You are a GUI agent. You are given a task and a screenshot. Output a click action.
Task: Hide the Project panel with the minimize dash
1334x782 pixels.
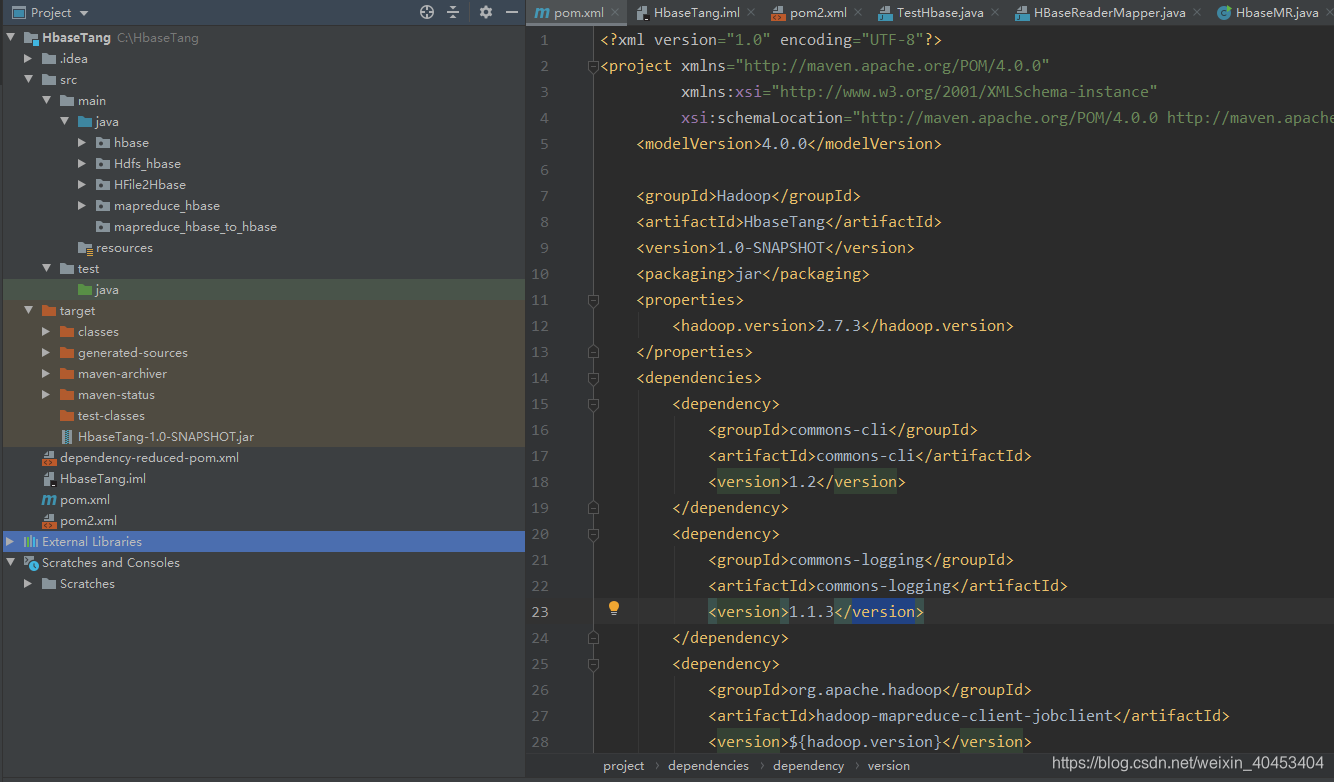pos(512,12)
